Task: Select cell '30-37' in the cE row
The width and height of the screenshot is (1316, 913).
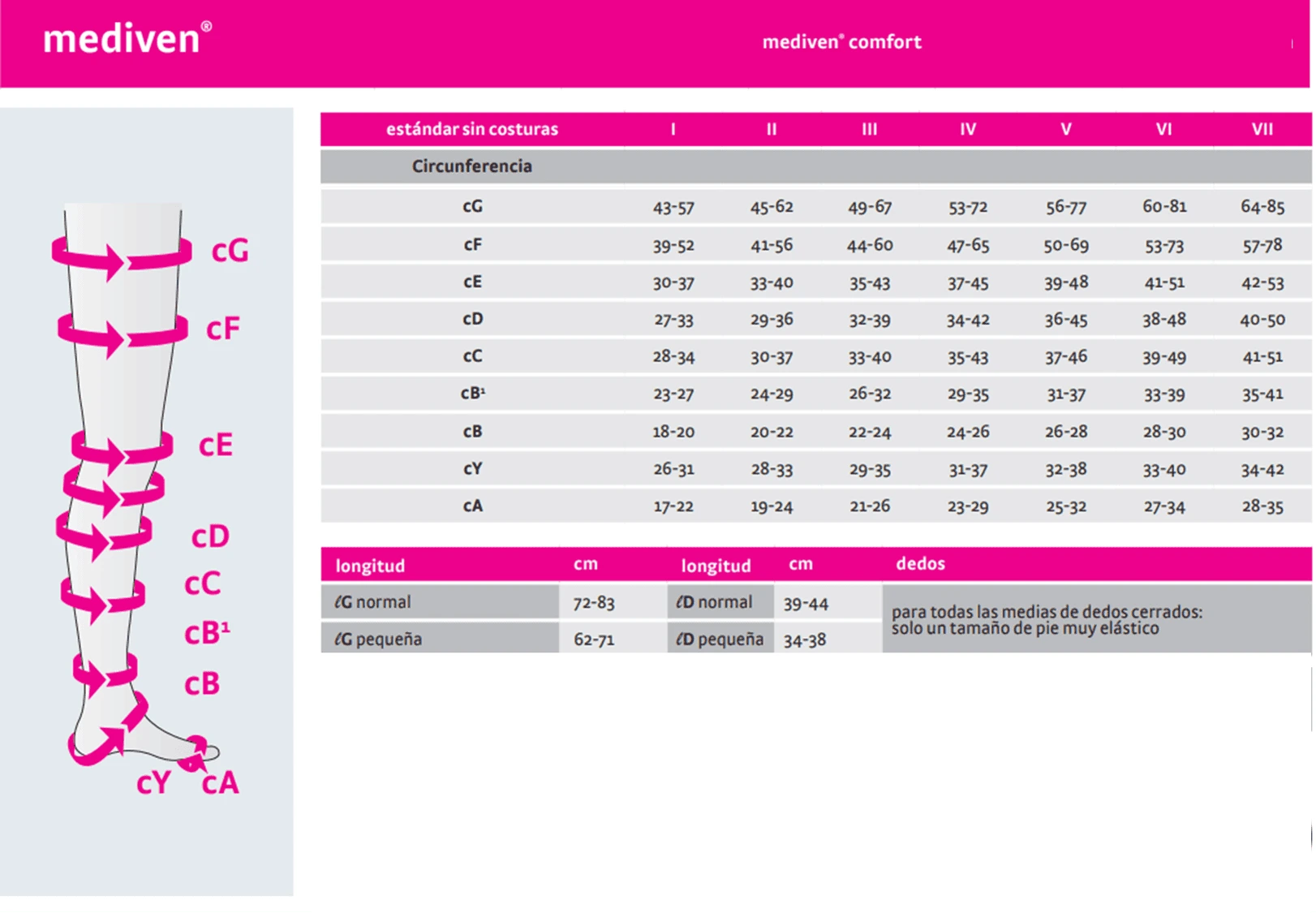Action: 673,282
